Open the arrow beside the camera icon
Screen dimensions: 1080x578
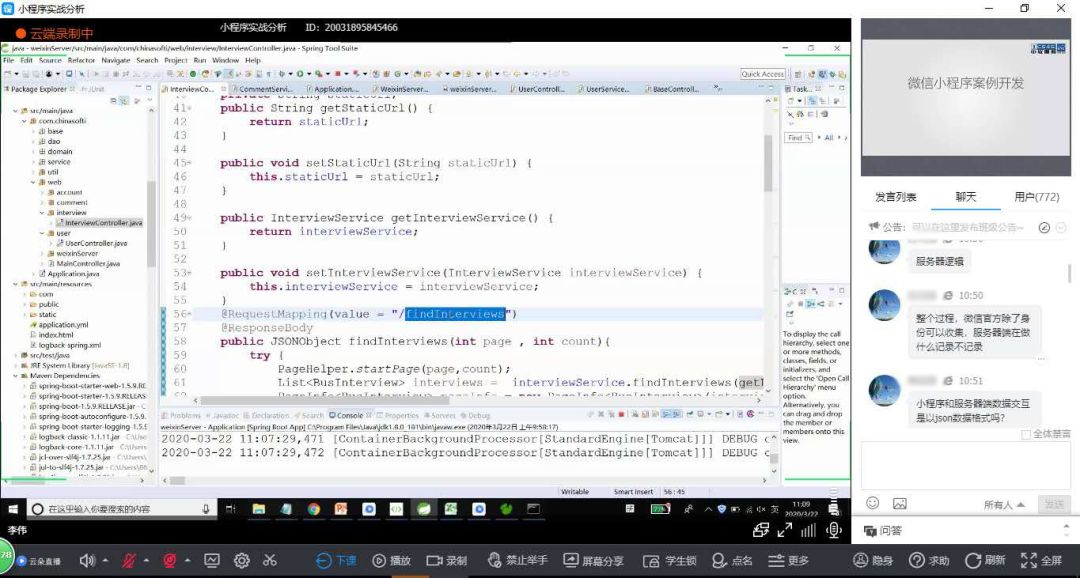(x=187, y=561)
